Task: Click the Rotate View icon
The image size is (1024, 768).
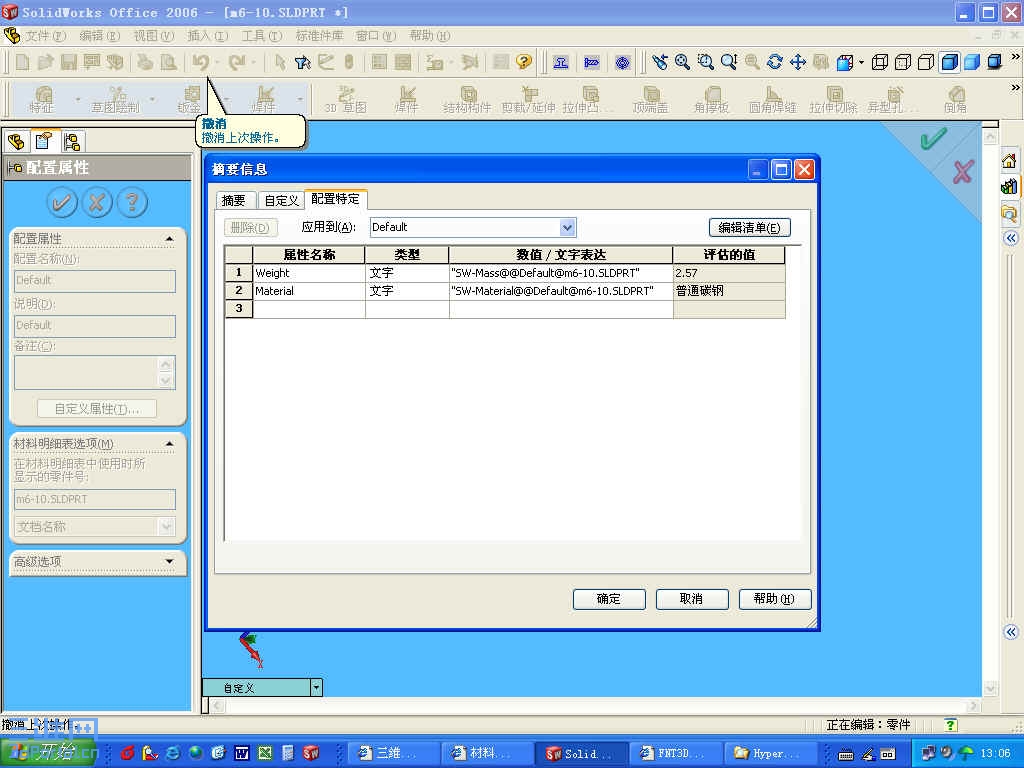Action: tap(775, 62)
